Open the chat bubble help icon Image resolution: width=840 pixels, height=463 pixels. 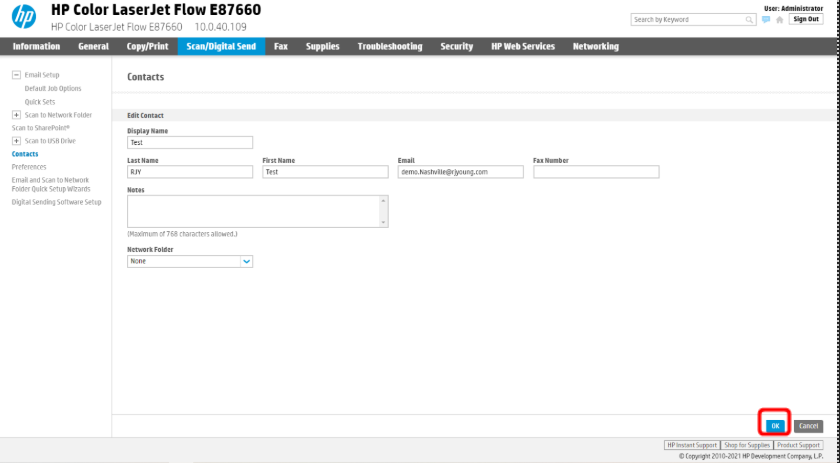pos(766,20)
